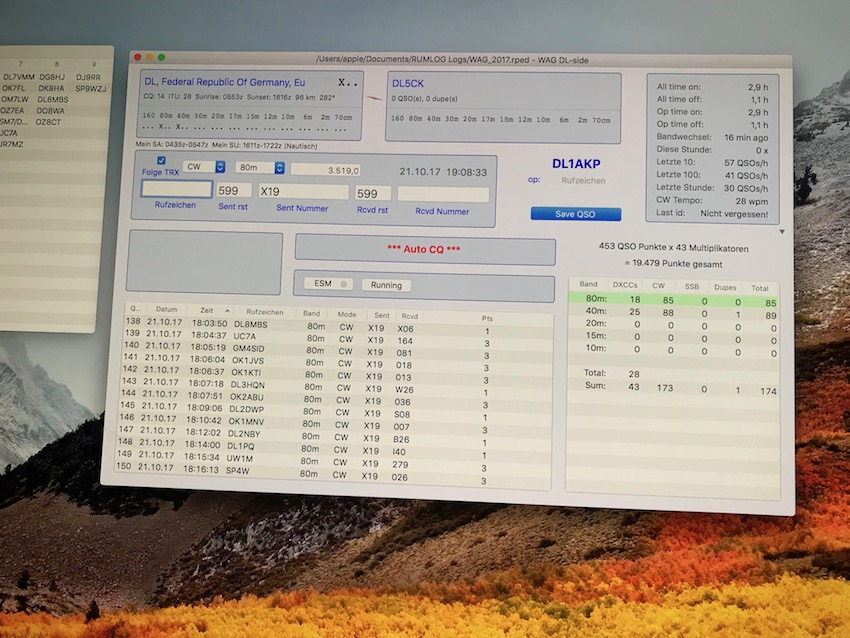Select log row 141 OK1JVS
Image resolution: width=850 pixels, height=638 pixels.
tap(337, 363)
